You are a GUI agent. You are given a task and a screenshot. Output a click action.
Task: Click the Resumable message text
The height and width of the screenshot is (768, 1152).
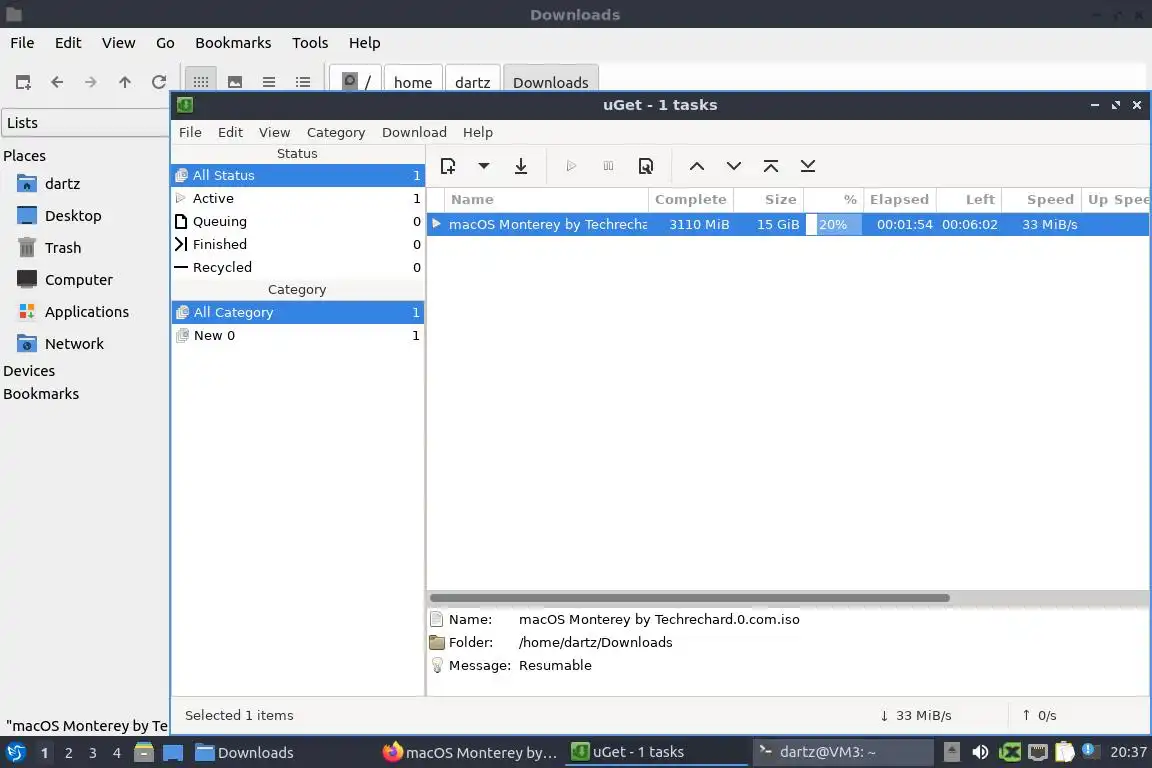coord(555,665)
